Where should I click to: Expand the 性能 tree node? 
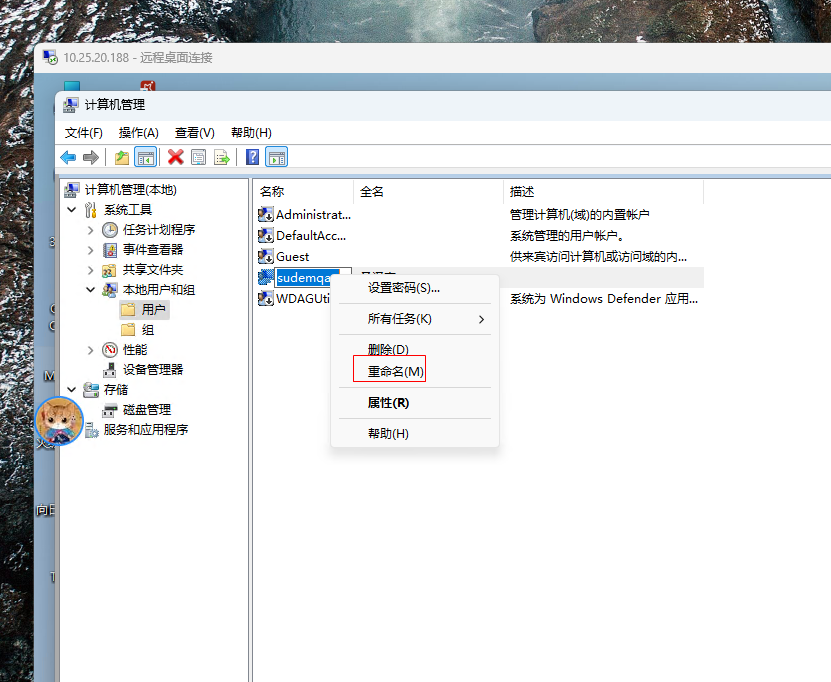91,350
